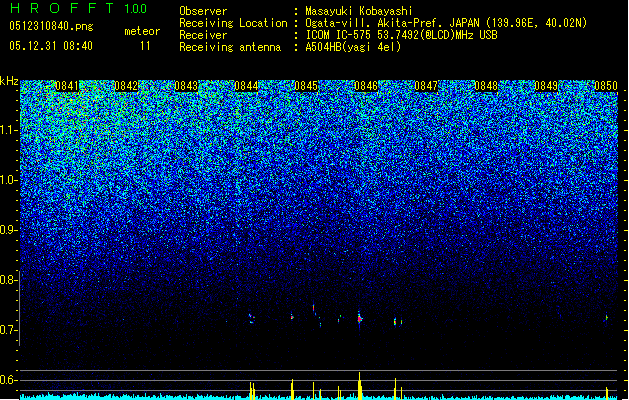The width and height of the screenshot is (629, 400).
Task: Click the 0848 time marker
Action: (x=486, y=86)
